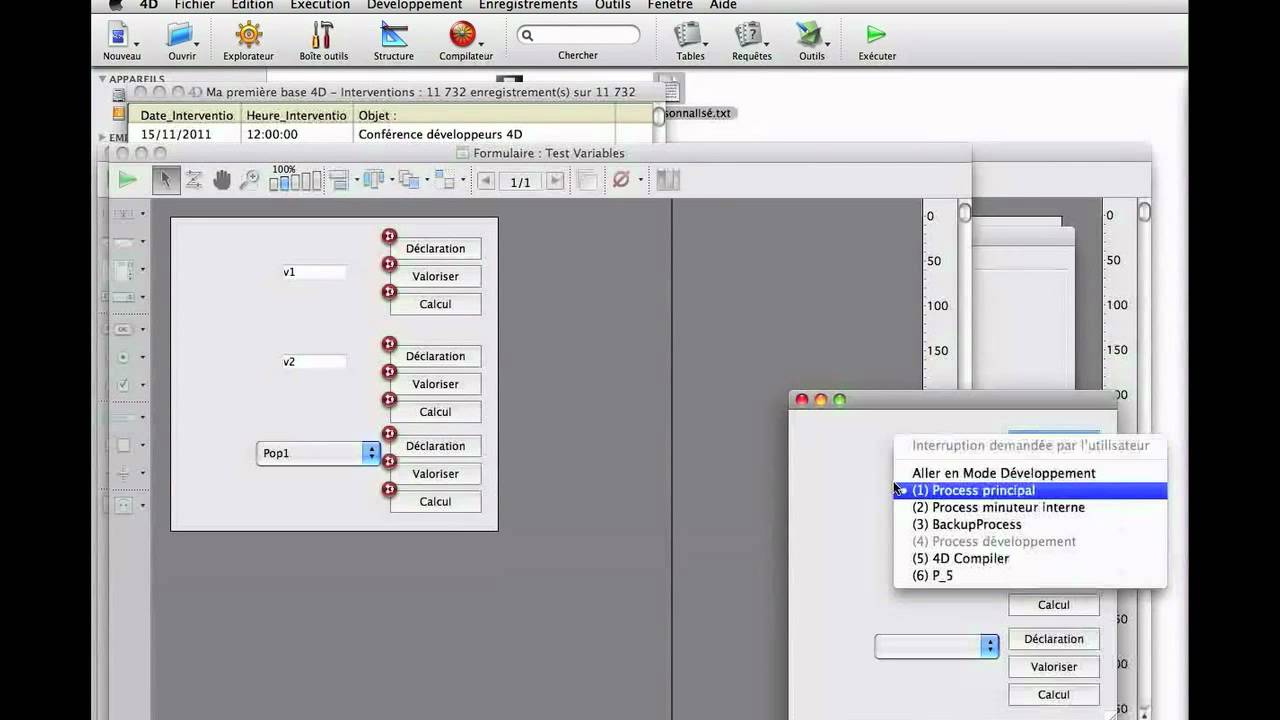Select (1) Process principal entry
This screenshot has width=1280, height=720.
(x=1030, y=490)
